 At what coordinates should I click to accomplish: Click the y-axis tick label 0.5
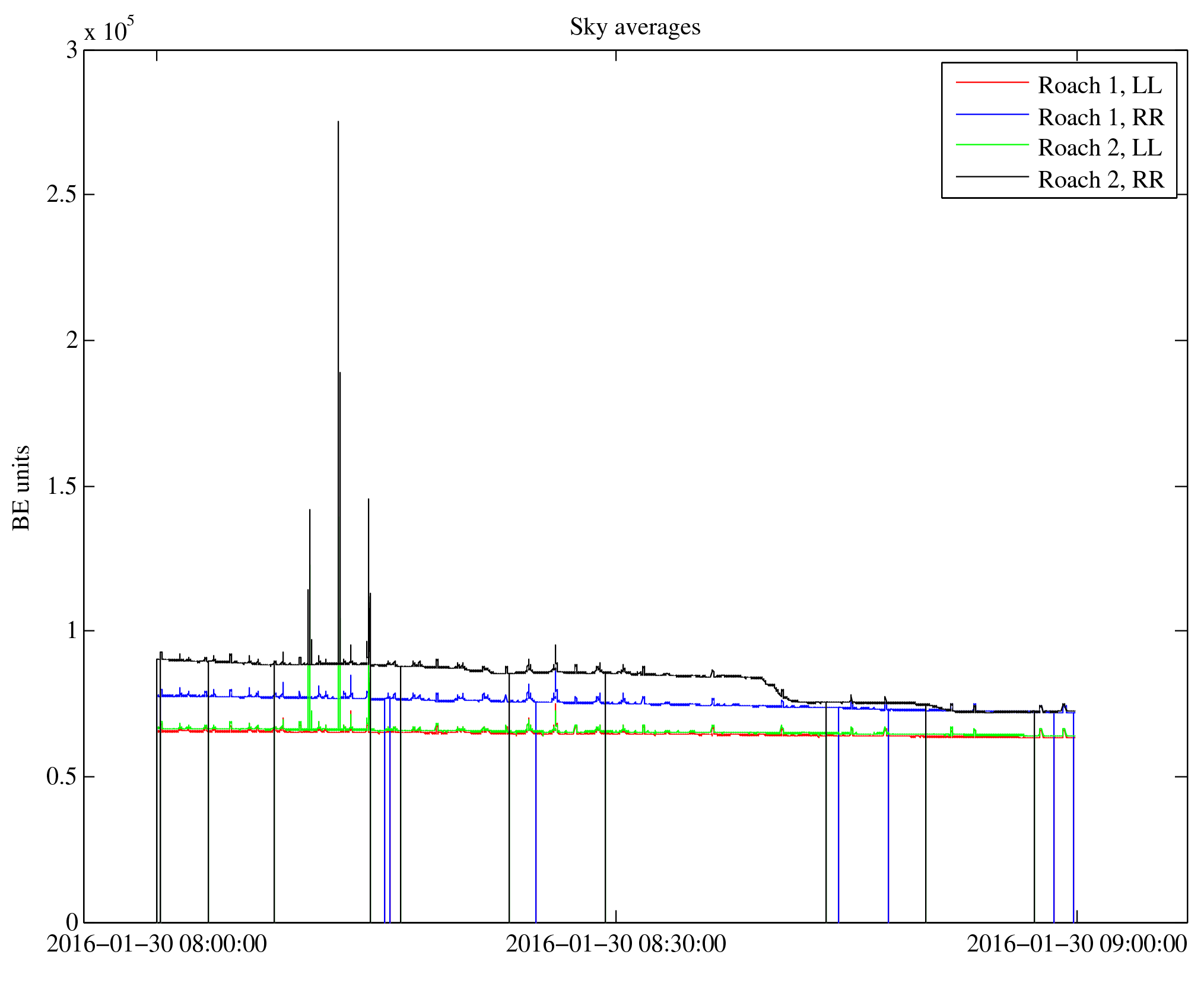click(62, 776)
